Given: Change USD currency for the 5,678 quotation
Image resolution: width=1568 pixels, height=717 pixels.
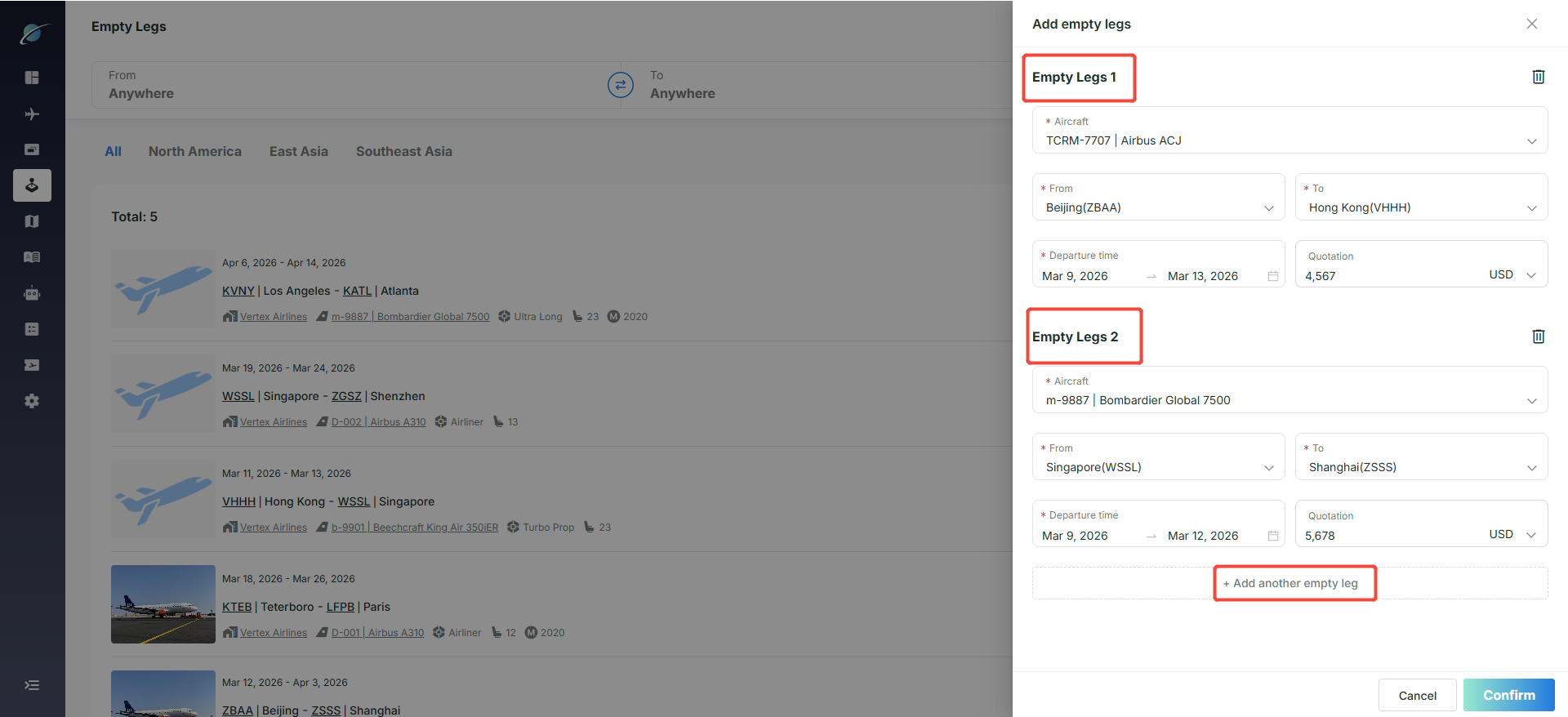Looking at the screenshot, I should pos(1513,535).
